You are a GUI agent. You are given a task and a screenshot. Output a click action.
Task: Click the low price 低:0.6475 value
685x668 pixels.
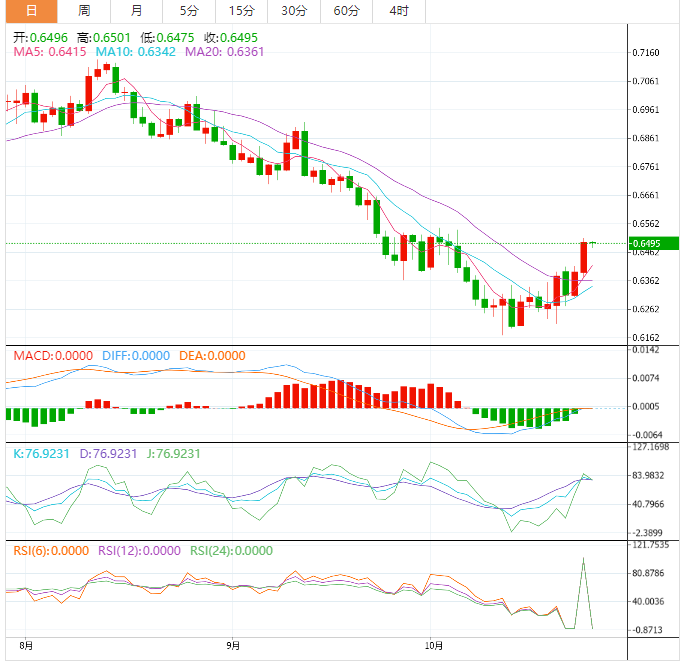pyautogui.click(x=167, y=38)
